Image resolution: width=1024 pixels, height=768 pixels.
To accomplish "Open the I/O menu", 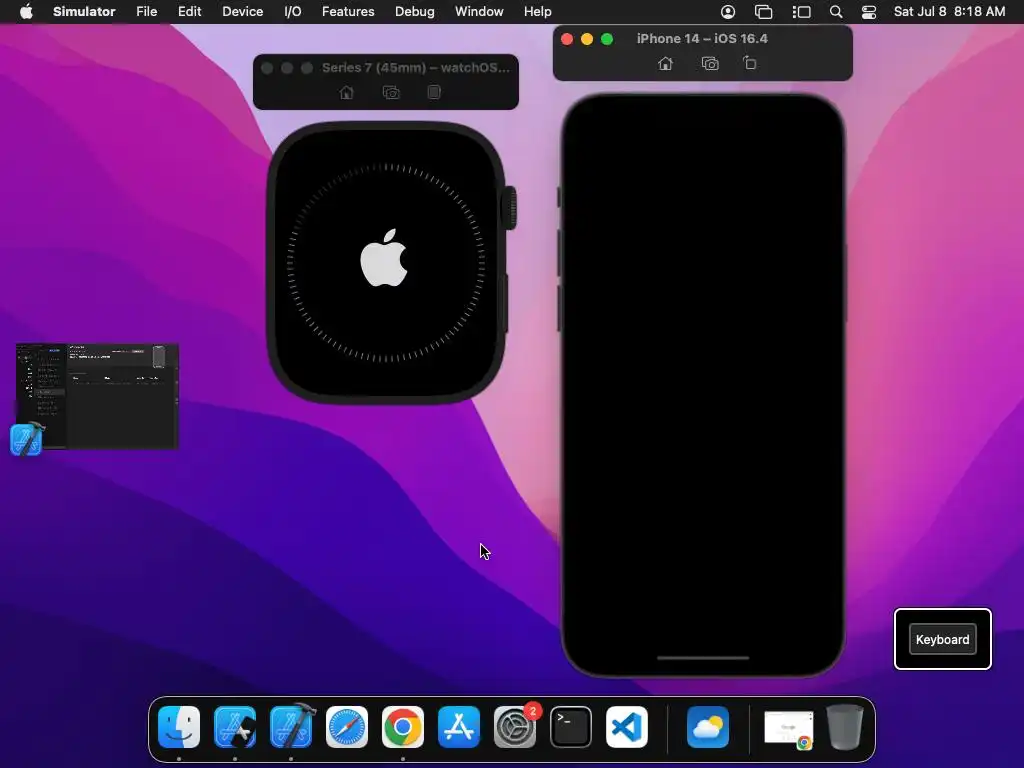I will (x=293, y=11).
